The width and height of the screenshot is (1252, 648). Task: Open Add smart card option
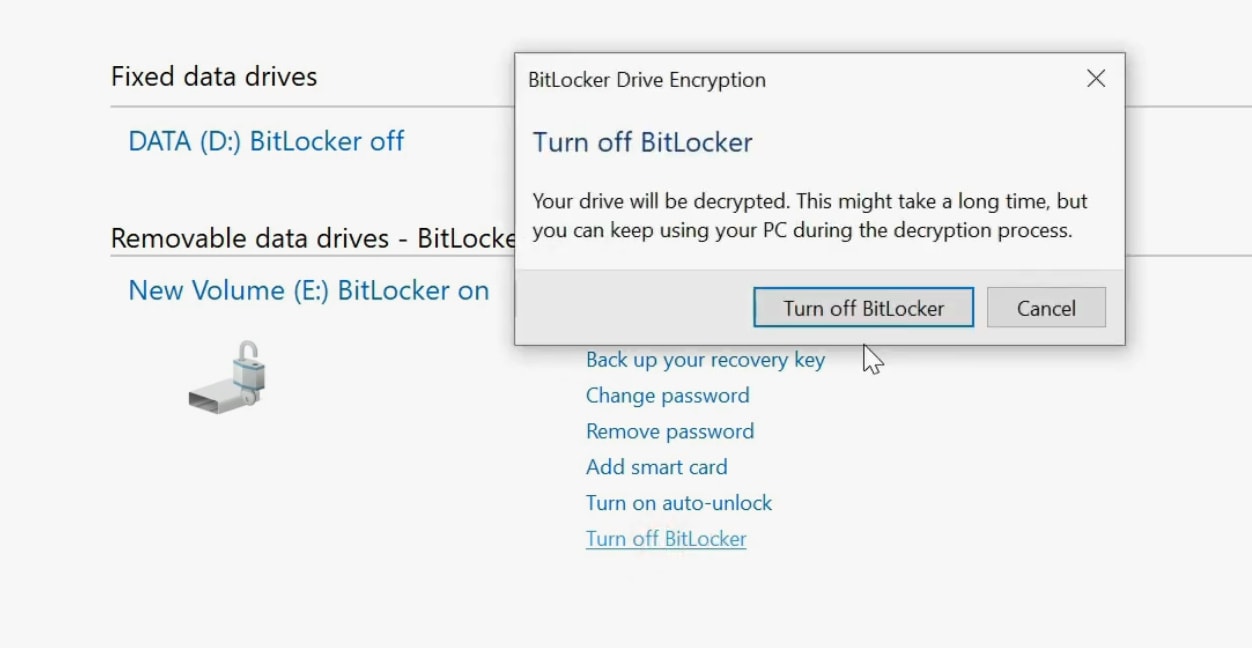coord(656,467)
